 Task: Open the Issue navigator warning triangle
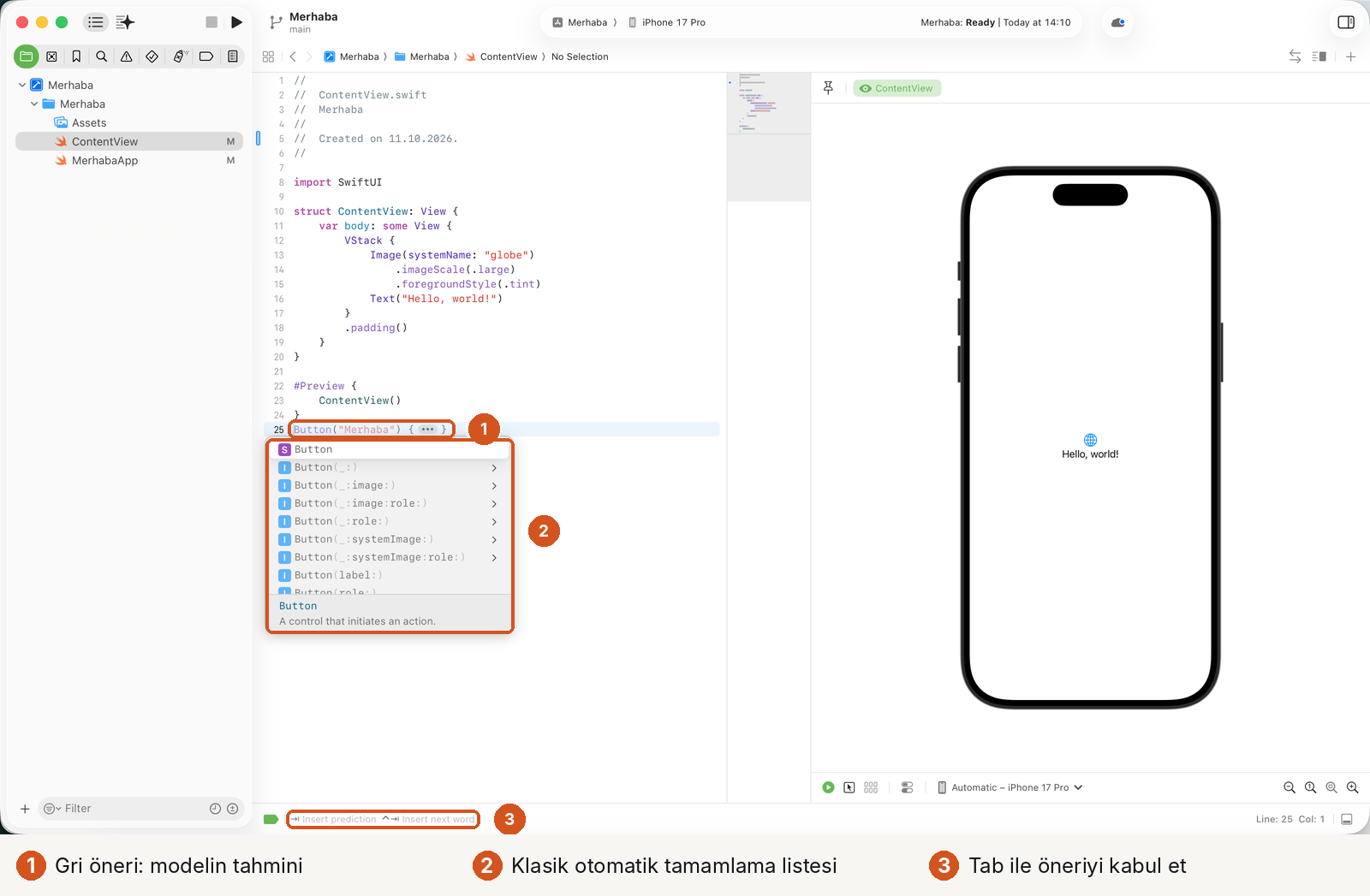(x=126, y=56)
